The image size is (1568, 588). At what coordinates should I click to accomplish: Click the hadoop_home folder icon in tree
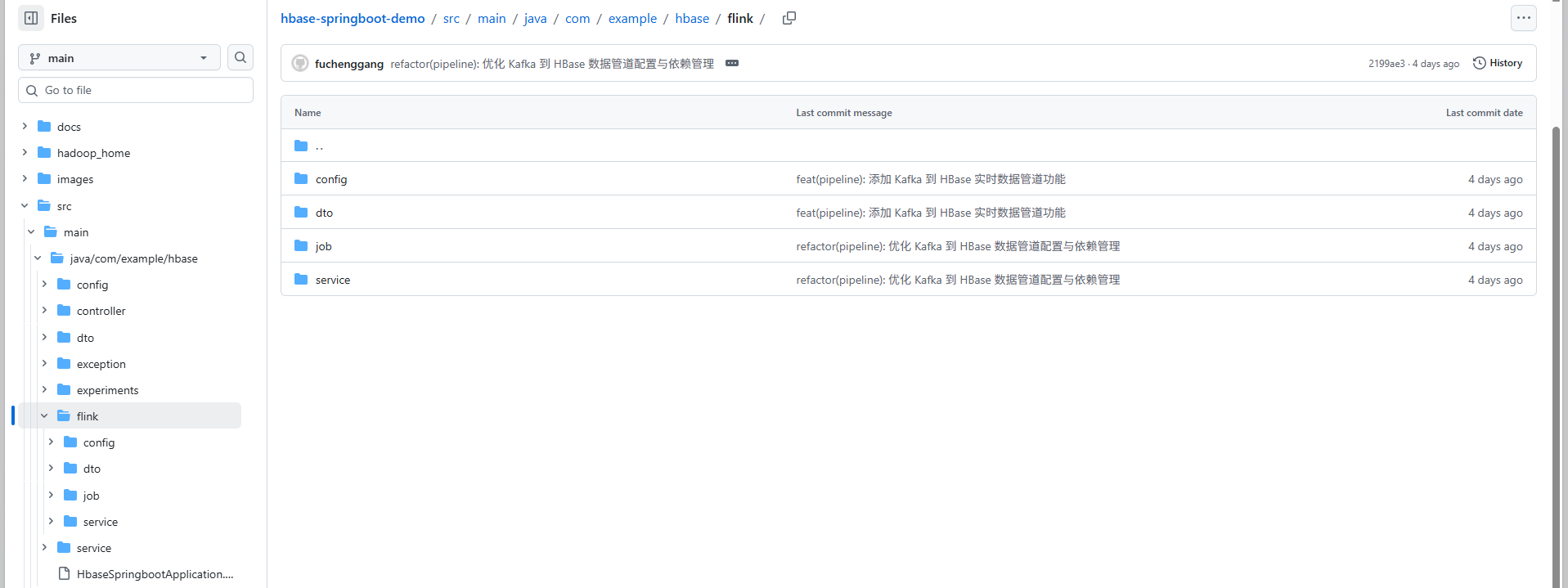pyautogui.click(x=44, y=152)
